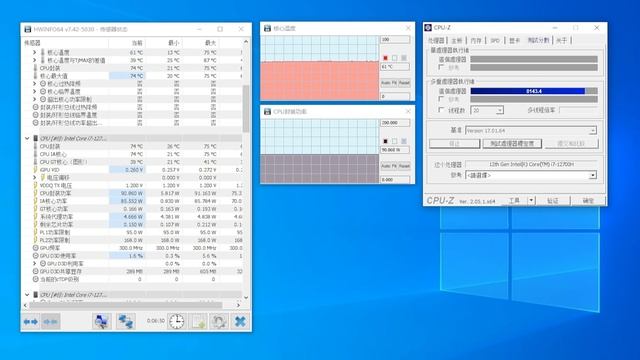Switch to 显卡 tab in CPU-Z
This screenshot has height=360, width=640.
point(515,40)
